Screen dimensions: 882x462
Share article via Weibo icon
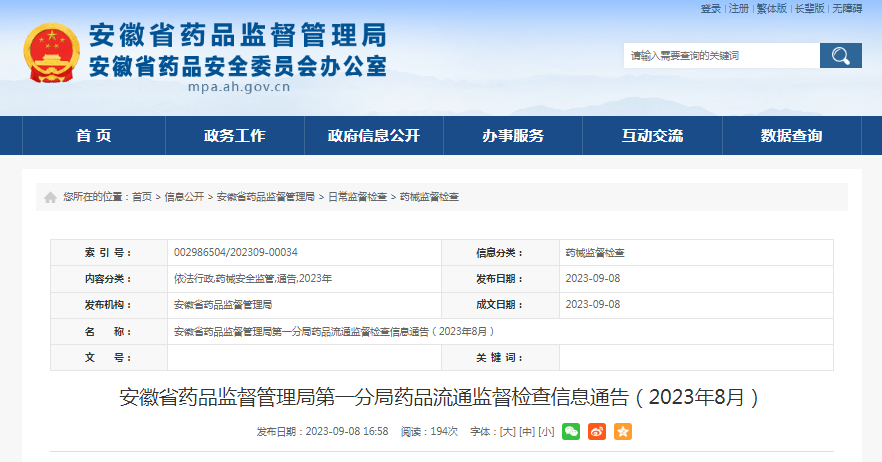click(597, 432)
